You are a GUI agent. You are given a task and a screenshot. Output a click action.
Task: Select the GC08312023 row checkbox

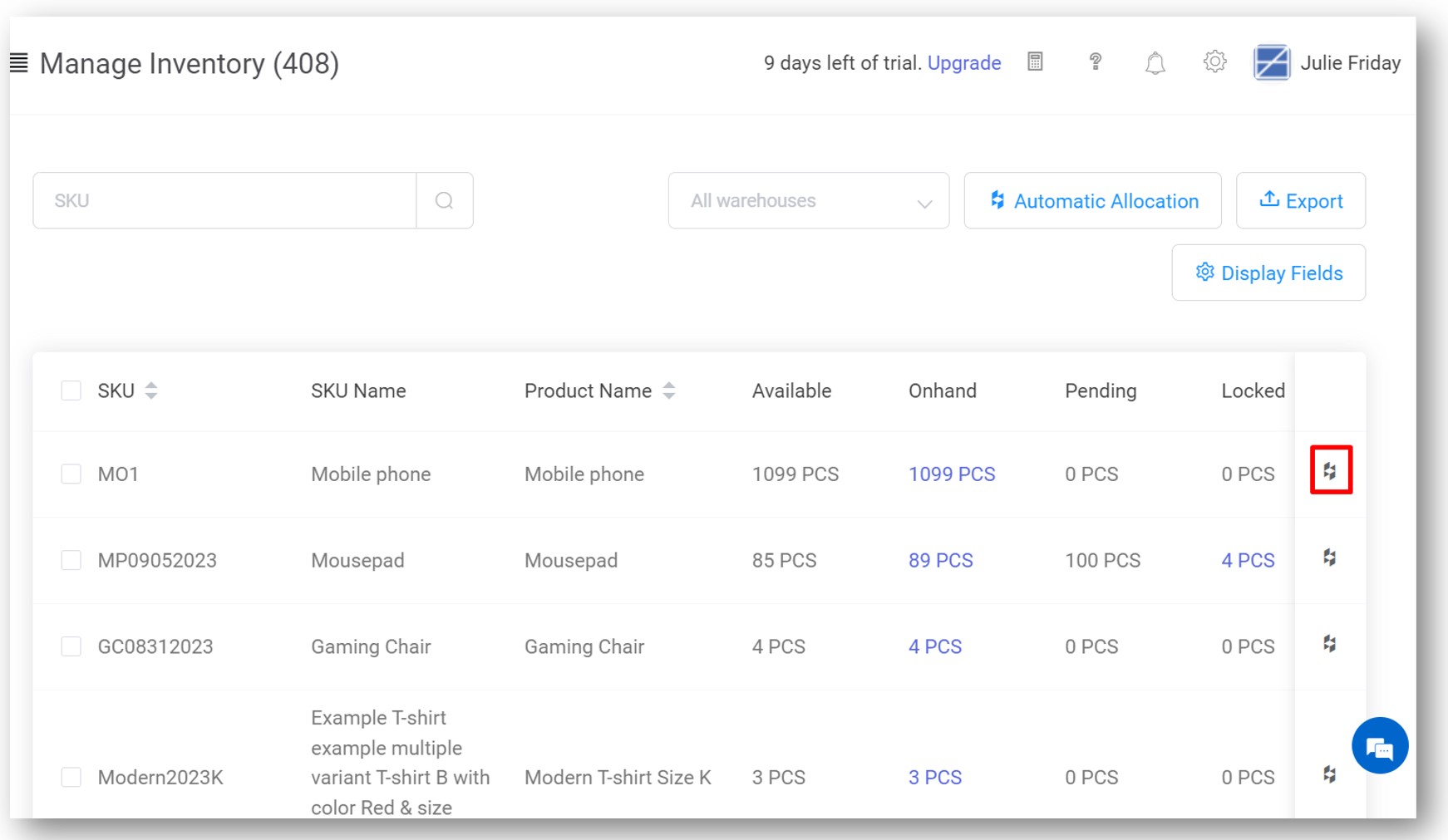click(x=71, y=646)
